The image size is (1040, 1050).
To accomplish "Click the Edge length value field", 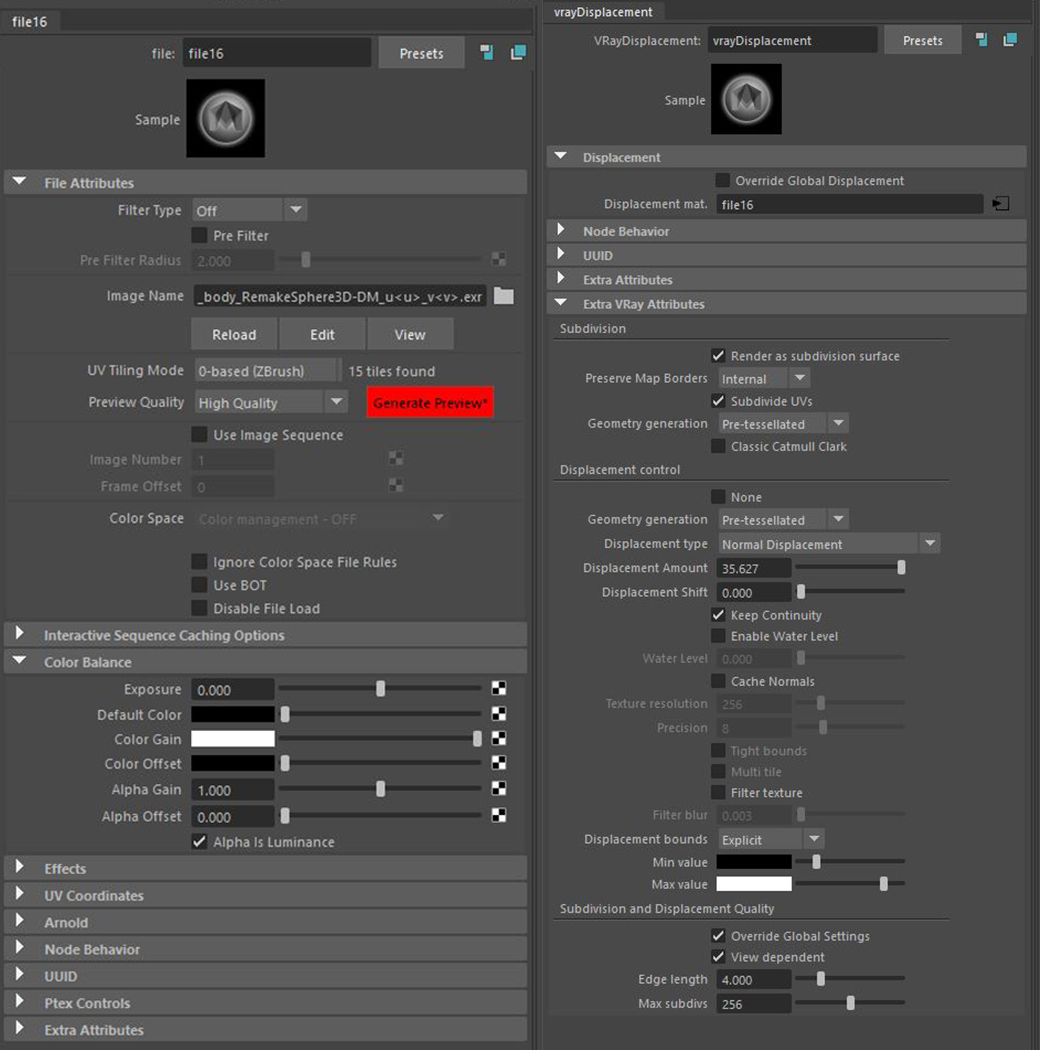I will click(754, 979).
